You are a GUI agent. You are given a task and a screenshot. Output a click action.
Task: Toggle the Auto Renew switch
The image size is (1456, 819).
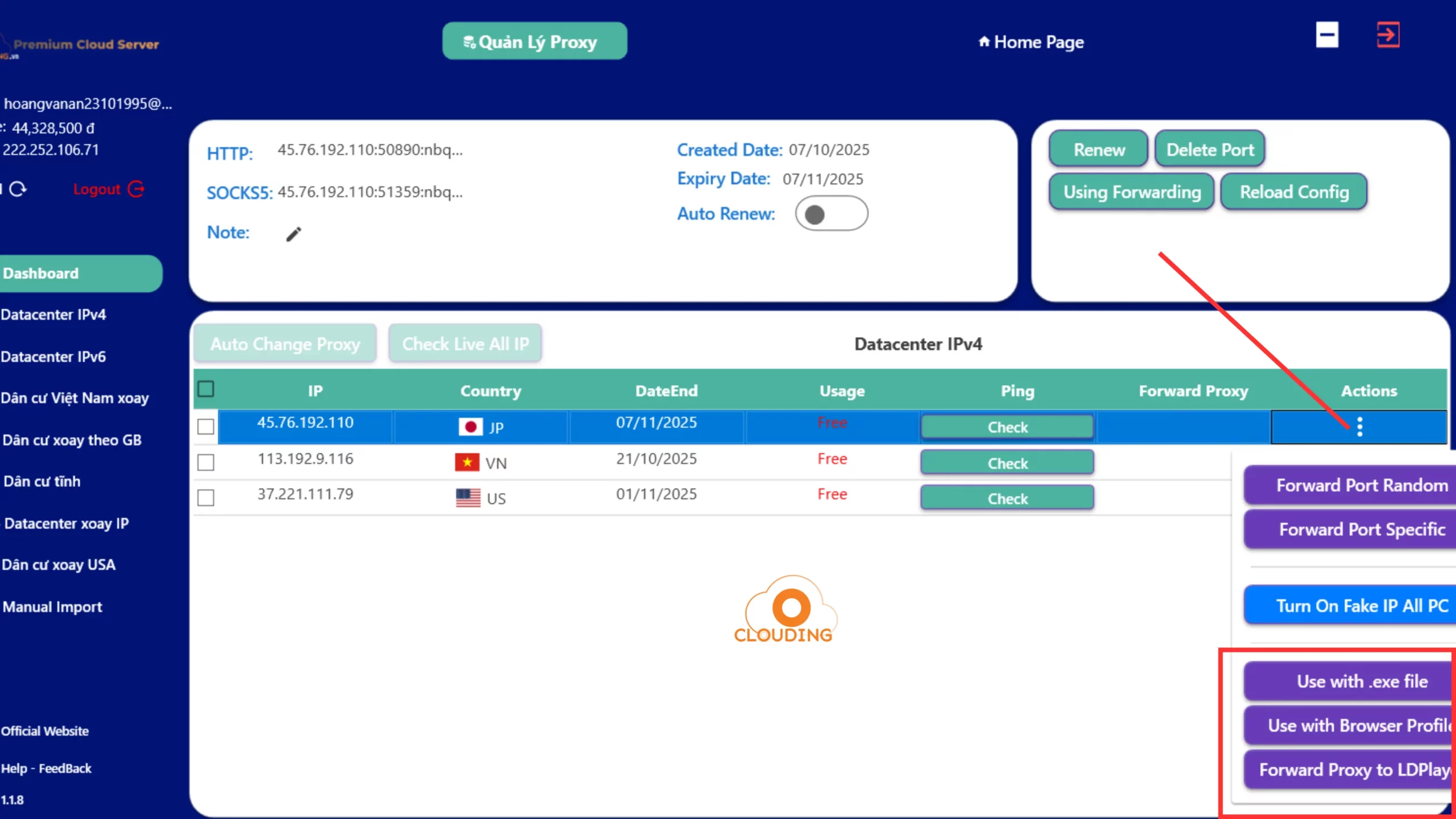click(x=831, y=214)
